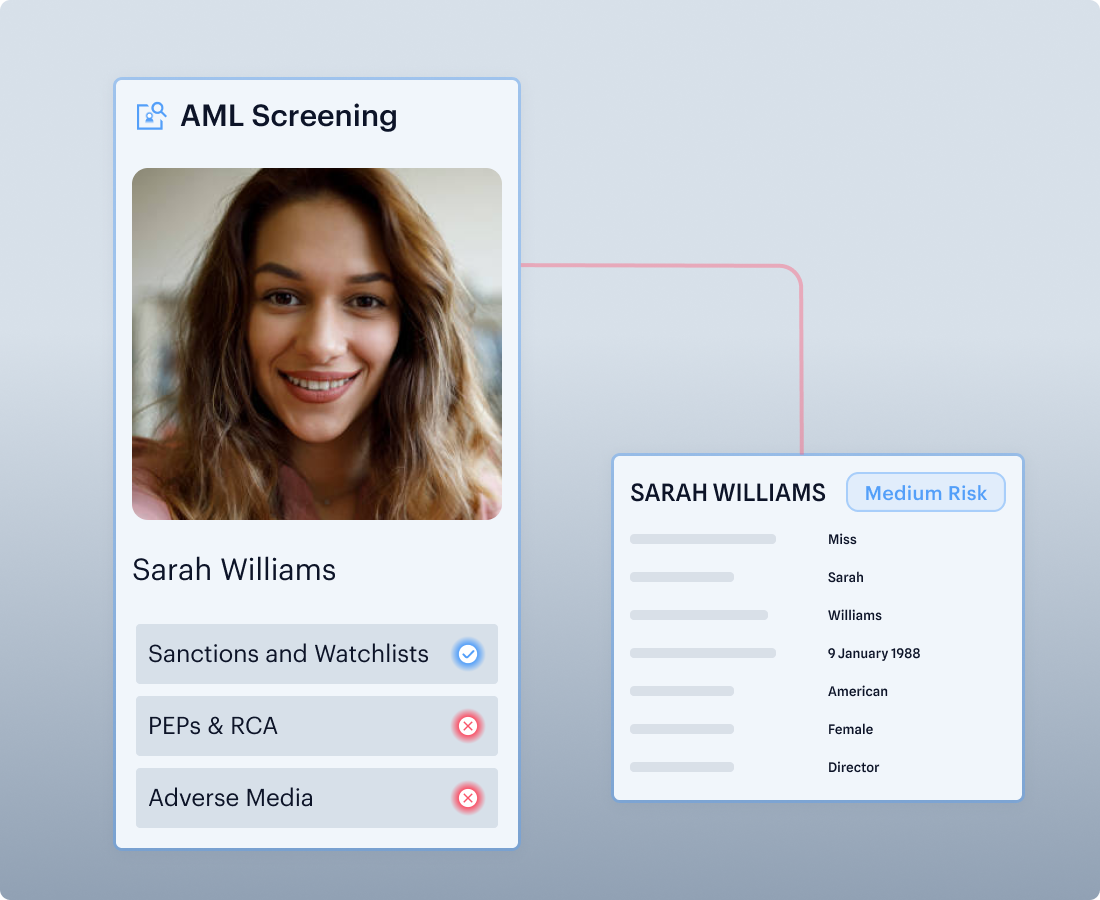Select the Adverse Media row
The height and width of the screenshot is (900, 1100).
point(300,798)
